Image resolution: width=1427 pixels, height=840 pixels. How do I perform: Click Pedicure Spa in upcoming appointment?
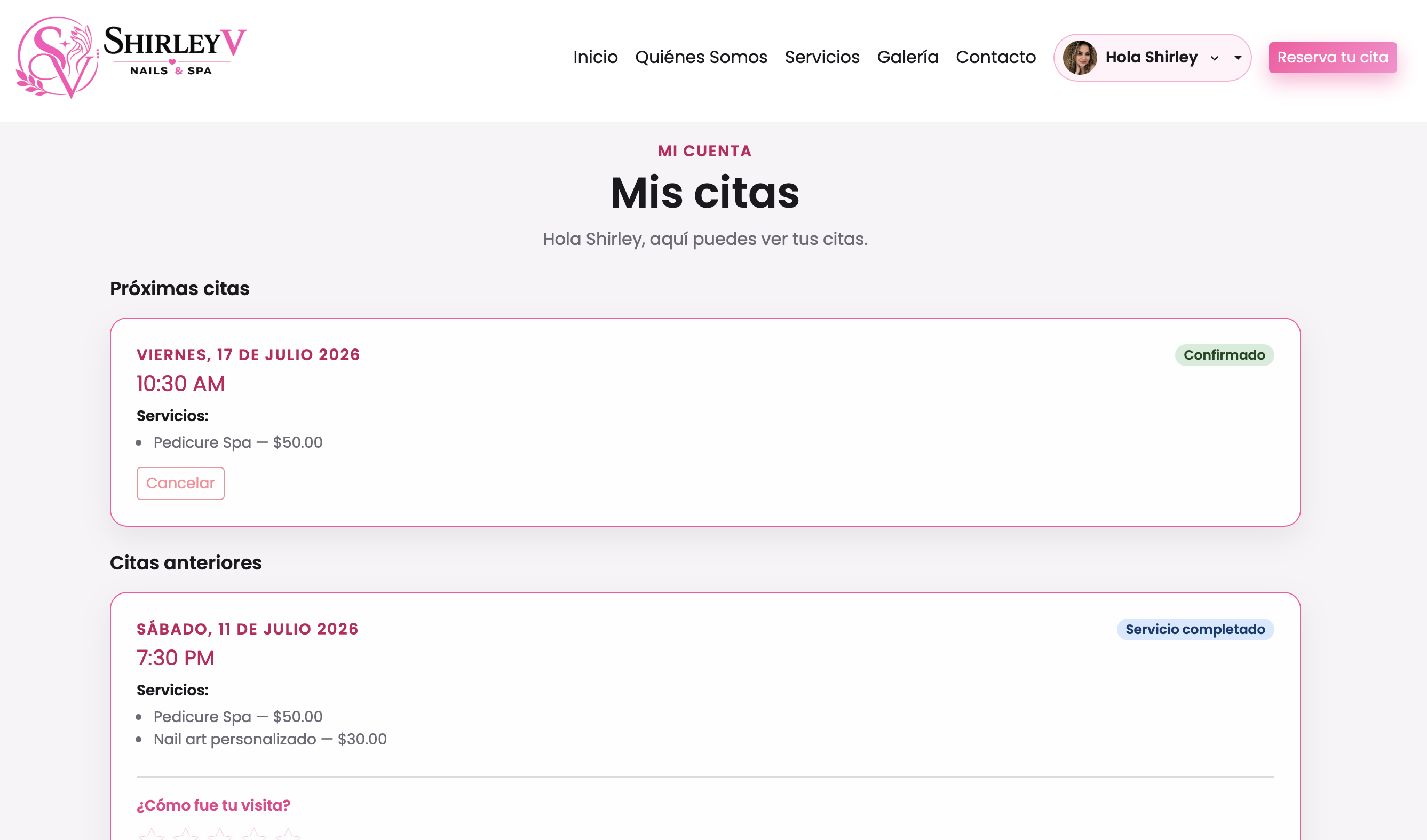238,442
